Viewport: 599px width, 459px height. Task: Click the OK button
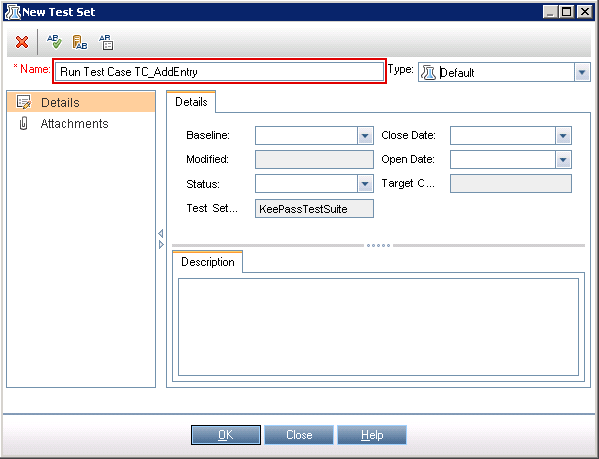click(226, 435)
